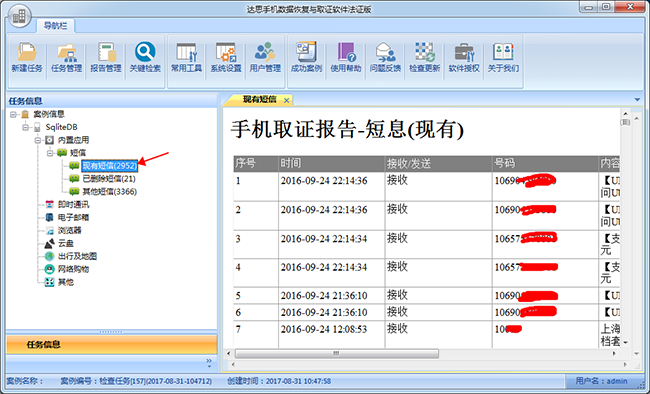Screen dimensions: 650x394
Task: Open 关于我们 about us
Action: (x=503, y=58)
